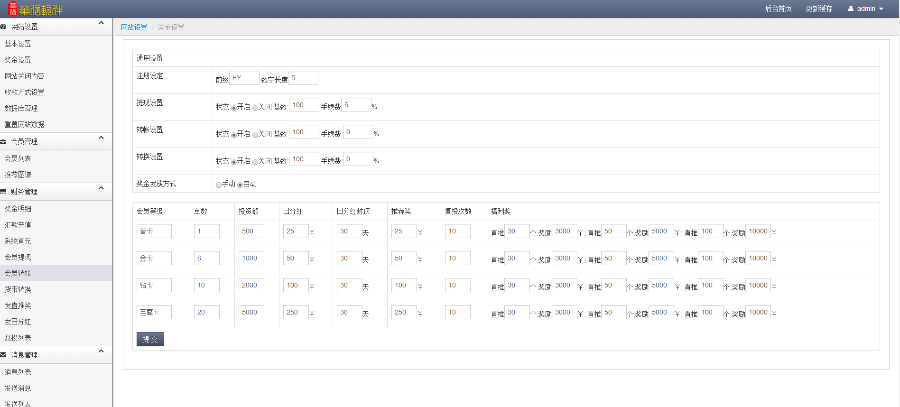Click the 投资额 field showing 2000
This screenshot has width=900, height=407.
pyautogui.click(x=250, y=285)
